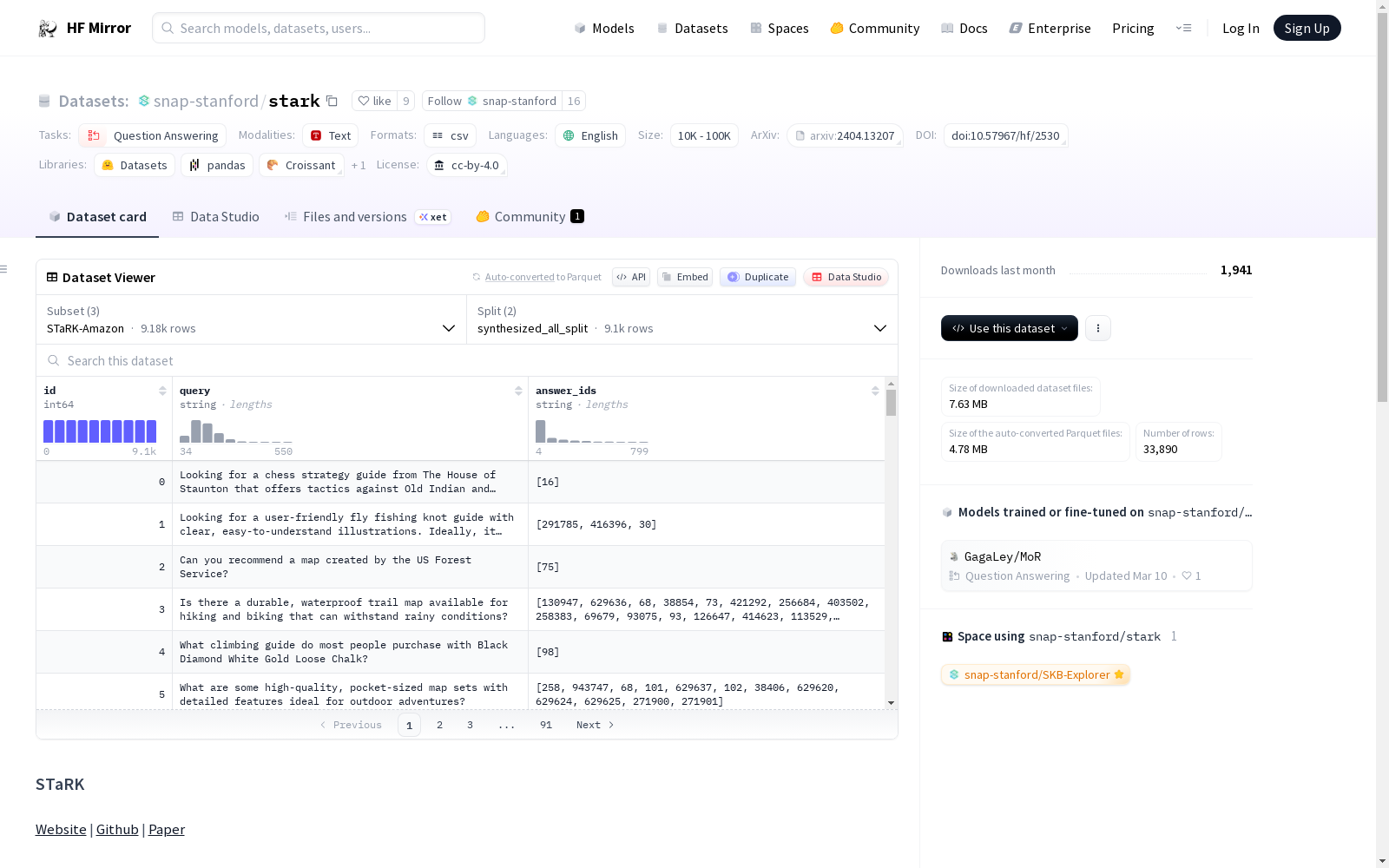The height and width of the screenshot is (868, 1389).
Task: Go to page 3 of the viewer
Action: click(x=471, y=725)
